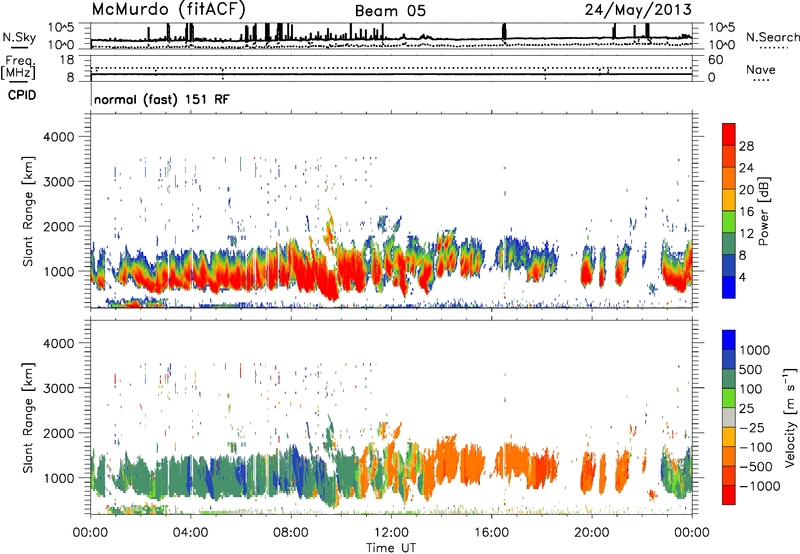Image resolution: width=800 pixels, height=554 pixels.
Task: Click the "18" frequency axis tick
Action: [x=67, y=60]
